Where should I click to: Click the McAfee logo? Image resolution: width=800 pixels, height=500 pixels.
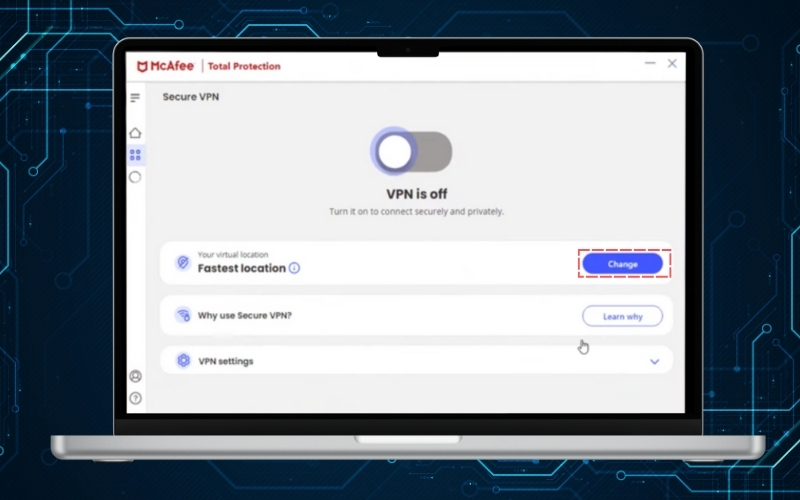click(x=165, y=66)
